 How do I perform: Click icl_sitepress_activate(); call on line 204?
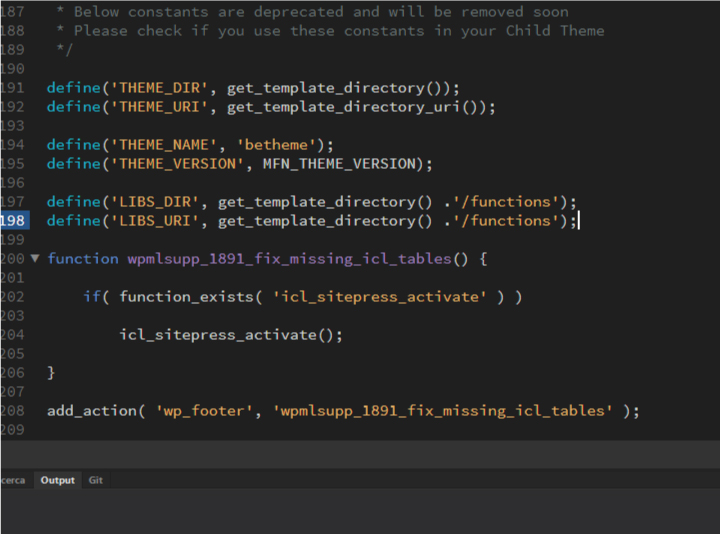point(231,335)
